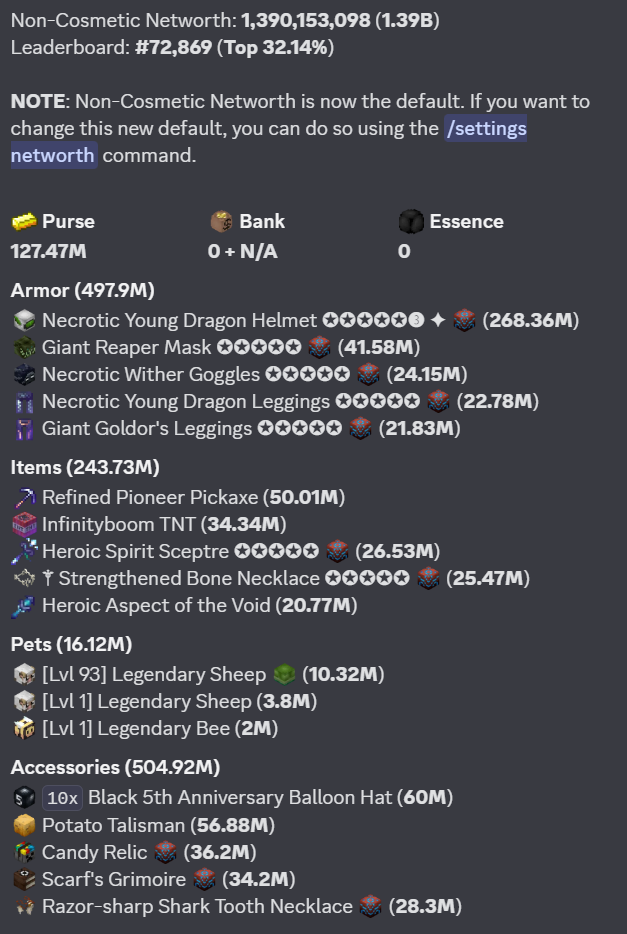
Task: Click the Heroic Aspect of the Void icon
Action: 24,606
